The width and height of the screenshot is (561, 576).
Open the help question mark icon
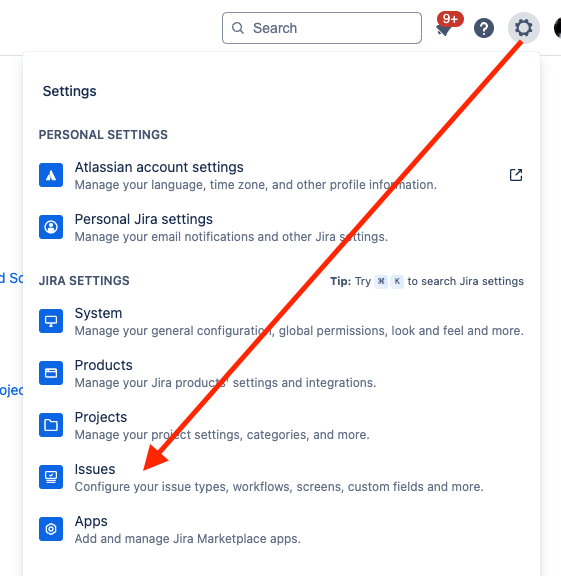pyautogui.click(x=484, y=28)
